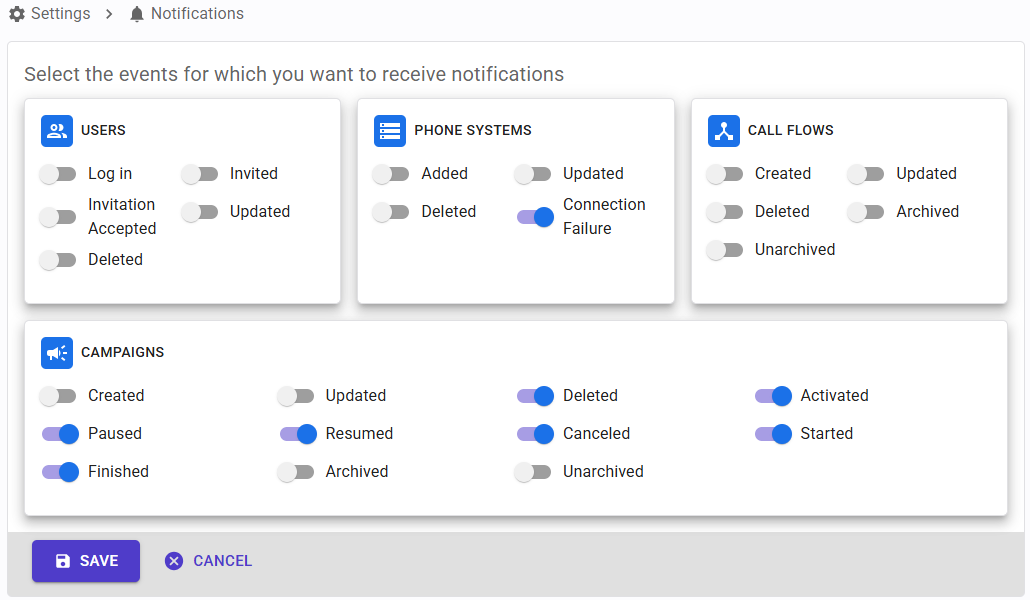Turn on Added notifications for Phone Systems

pyautogui.click(x=390, y=173)
